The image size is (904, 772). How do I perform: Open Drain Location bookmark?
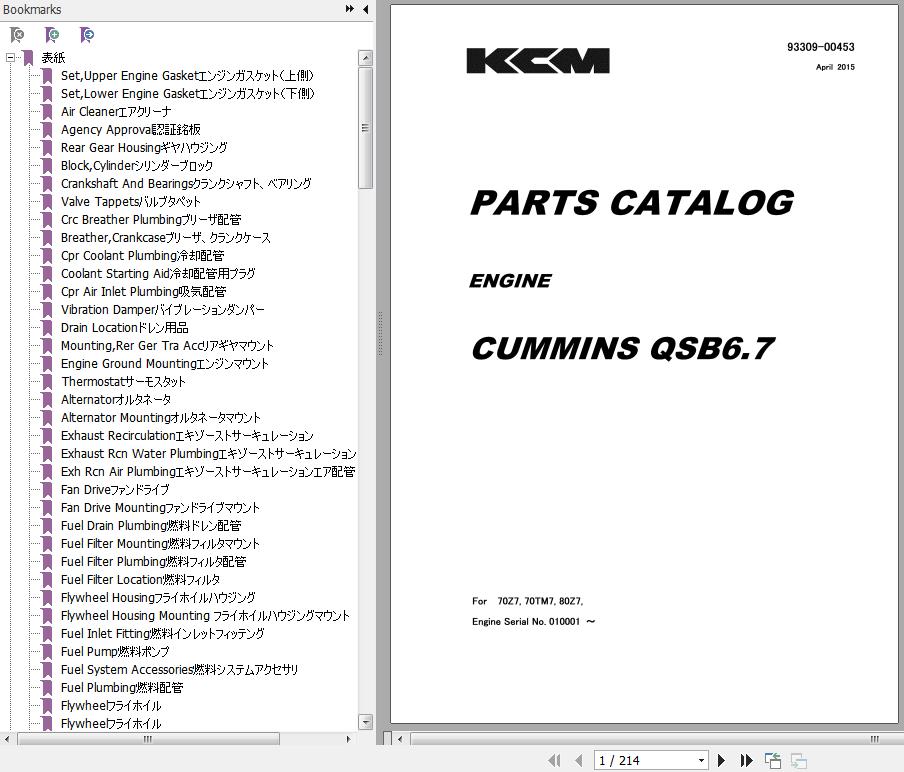click(125, 327)
